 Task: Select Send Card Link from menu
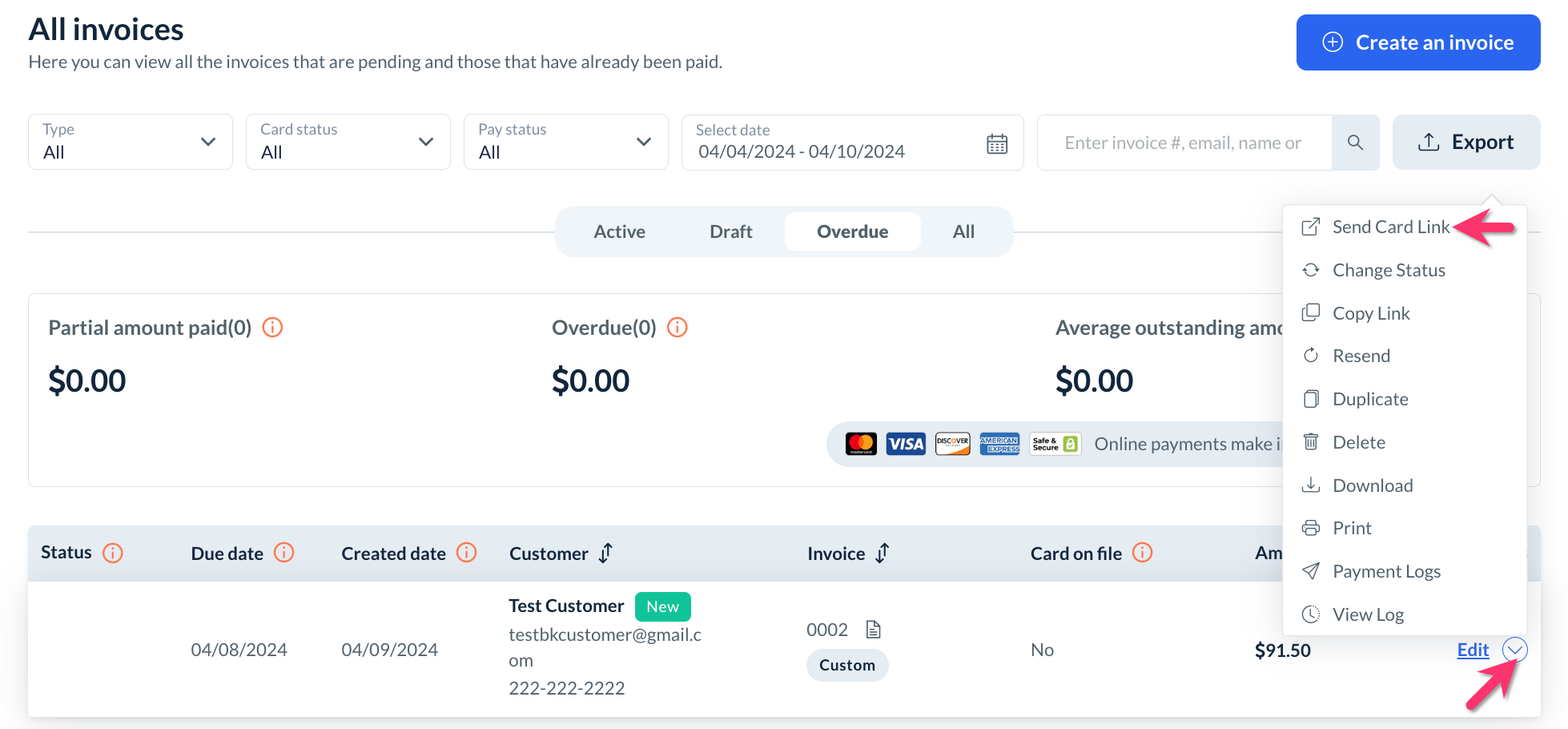pyautogui.click(x=1391, y=228)
